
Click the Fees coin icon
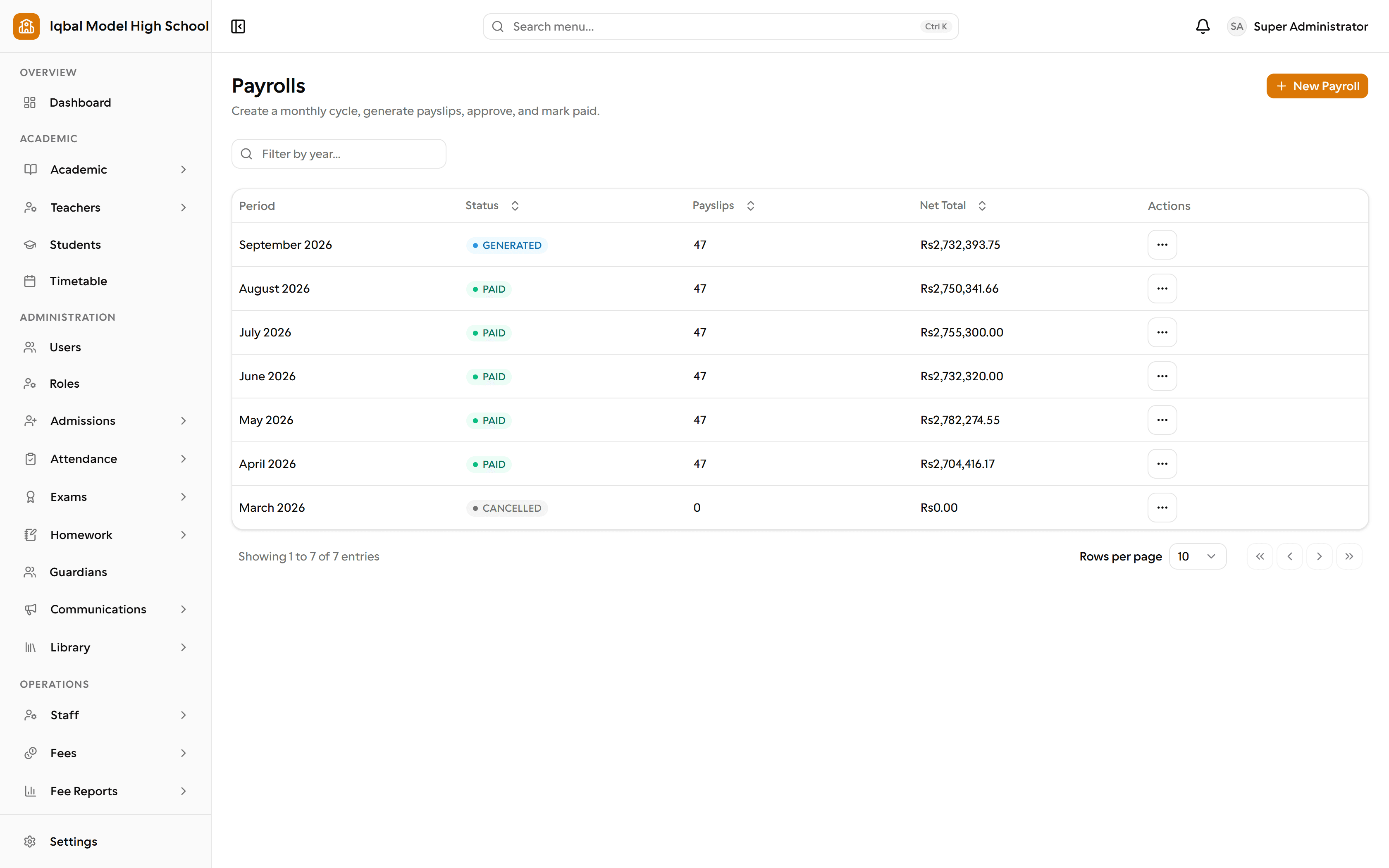coord(31,753)
